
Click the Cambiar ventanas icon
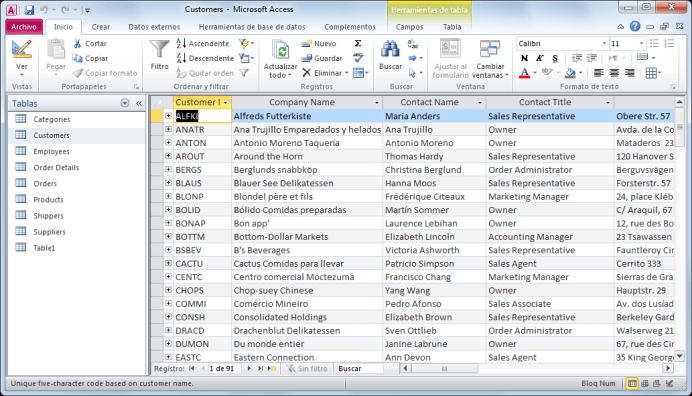(490, 49)
